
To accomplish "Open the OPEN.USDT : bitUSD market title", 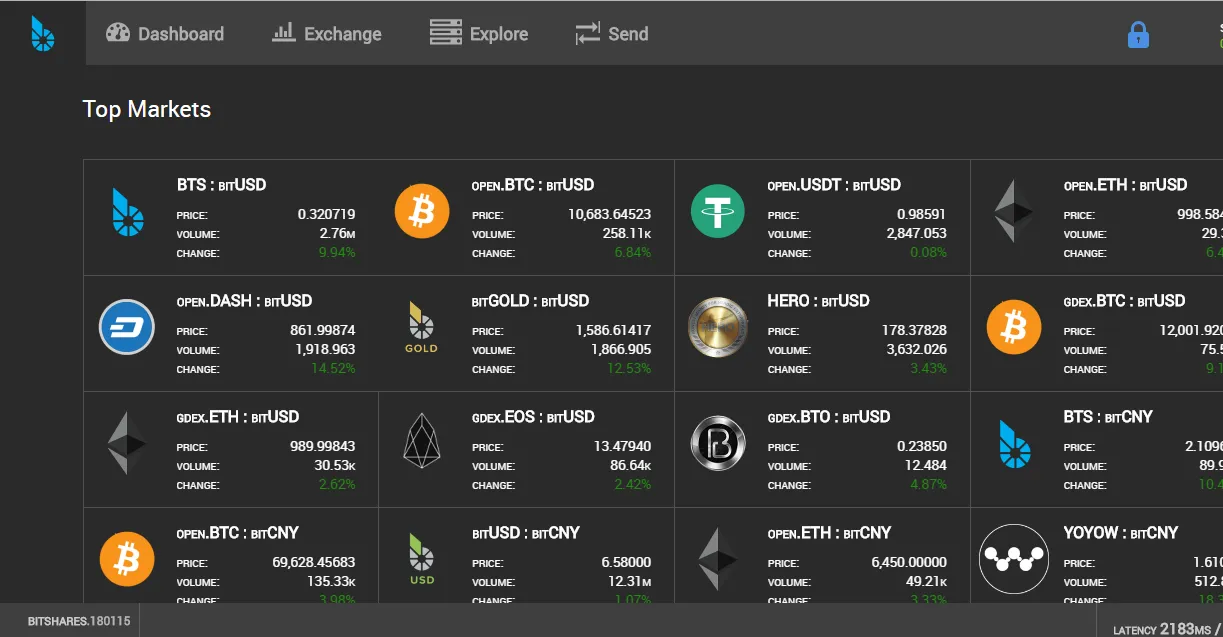I will (x=834, y=185).
